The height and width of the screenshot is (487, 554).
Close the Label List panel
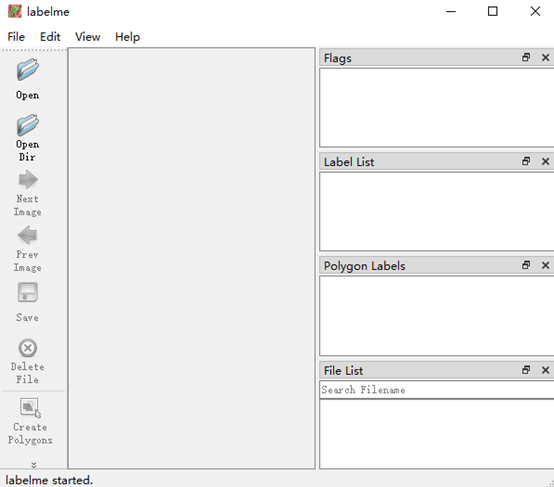click(546, 161)
